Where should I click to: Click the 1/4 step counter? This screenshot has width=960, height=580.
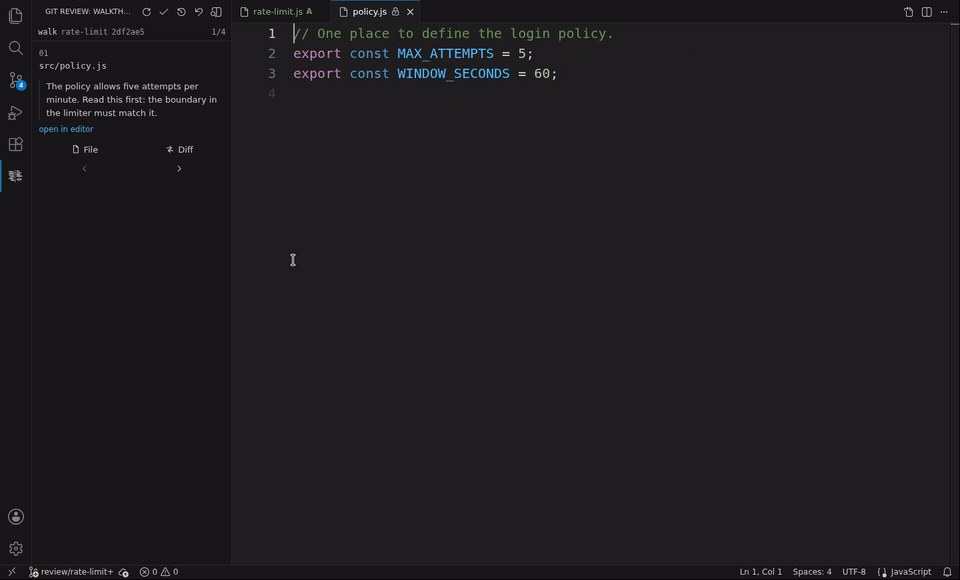[x=219, y=32]
